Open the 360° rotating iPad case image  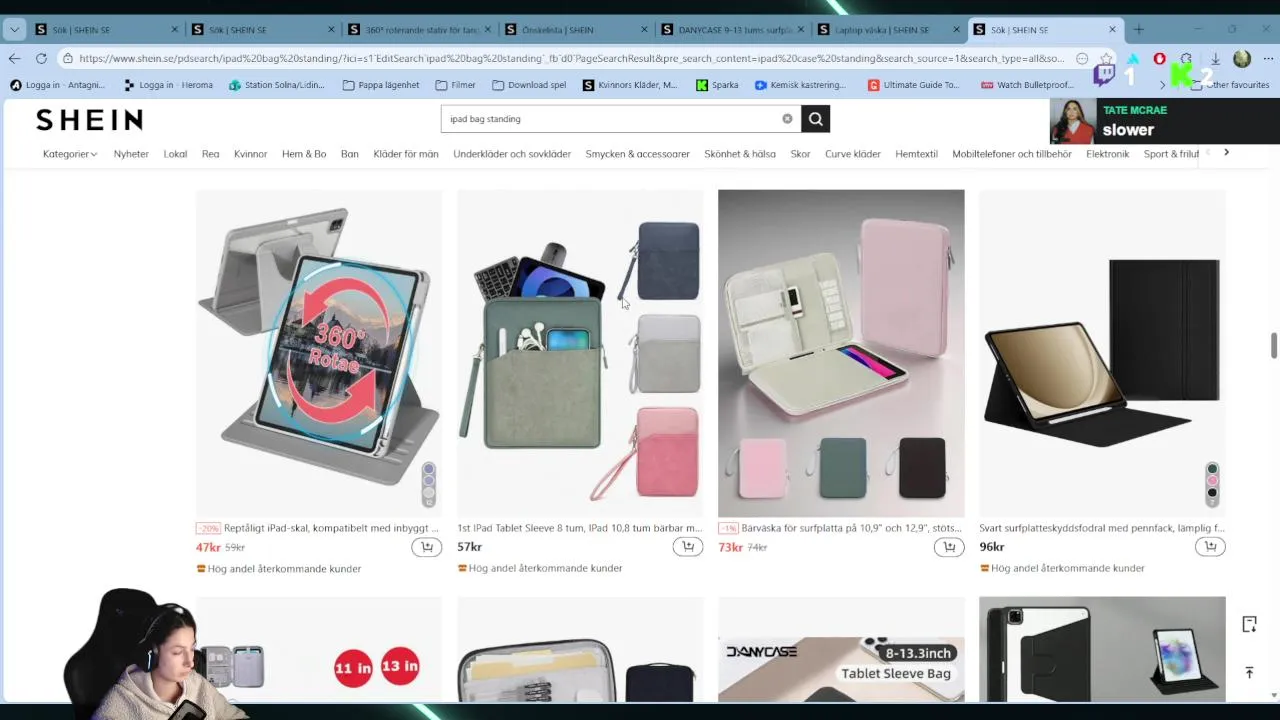319,352
